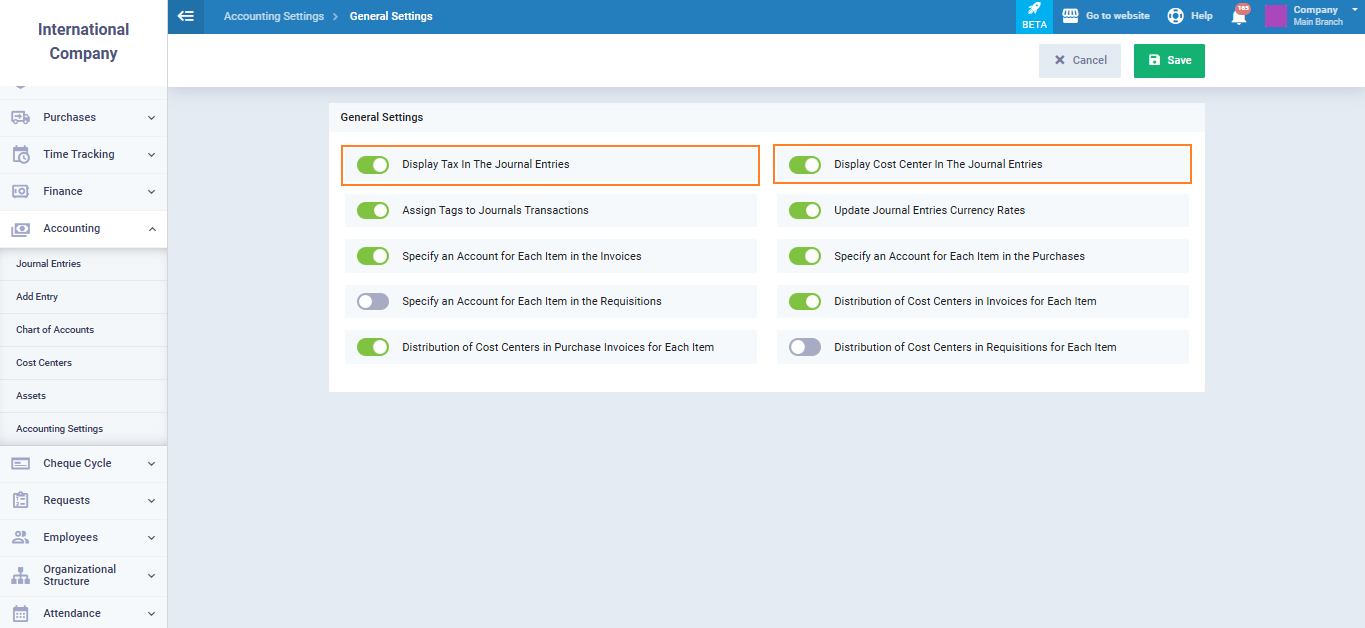Click the Time Tracking calendar icon
The height and width of the screenshot is (628, 1365).
20,154
